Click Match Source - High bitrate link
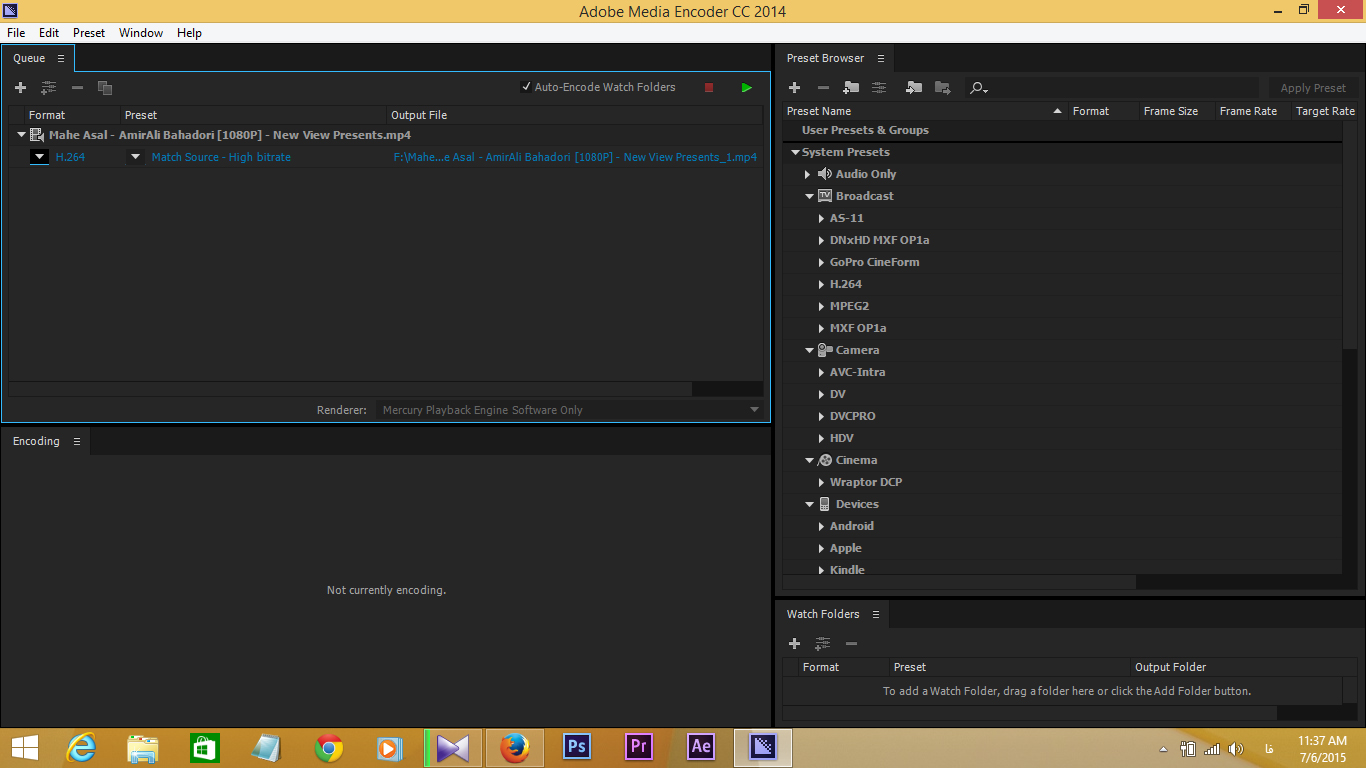Viewport: 1366px width, 768px height. [x=221, y=157]
